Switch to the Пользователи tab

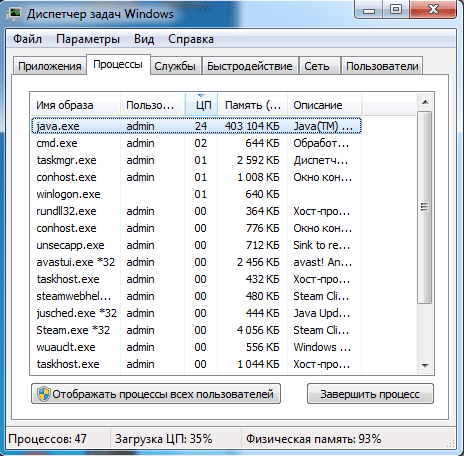coord(382,66)
